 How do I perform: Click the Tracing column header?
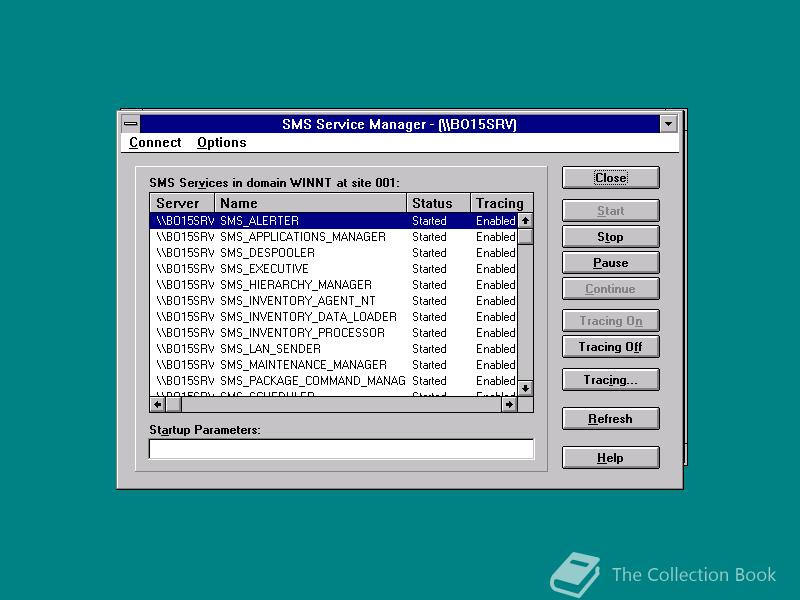[502, 203]
